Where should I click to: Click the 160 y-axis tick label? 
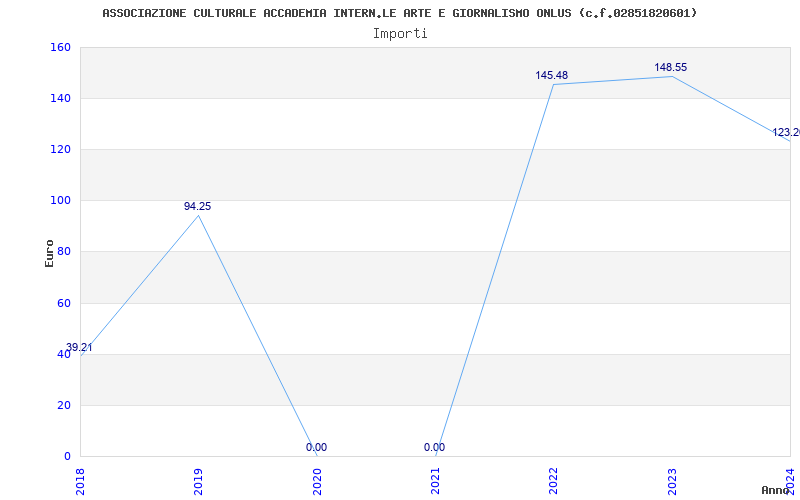tap(60, 47)
